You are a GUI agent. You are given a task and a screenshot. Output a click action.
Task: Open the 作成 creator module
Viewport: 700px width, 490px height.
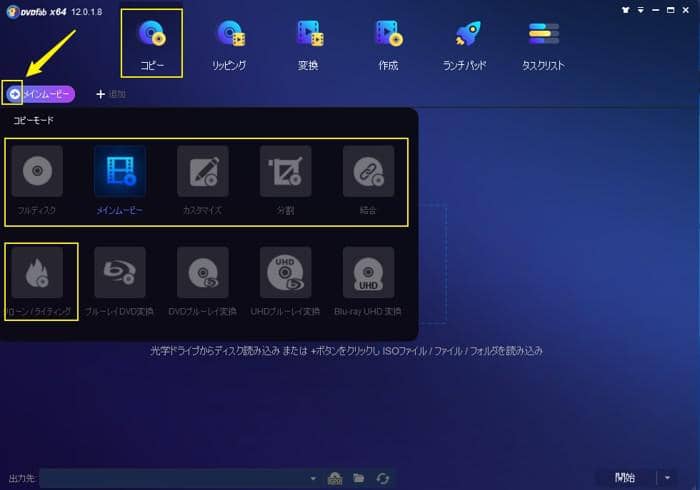[x=387, y=43]
